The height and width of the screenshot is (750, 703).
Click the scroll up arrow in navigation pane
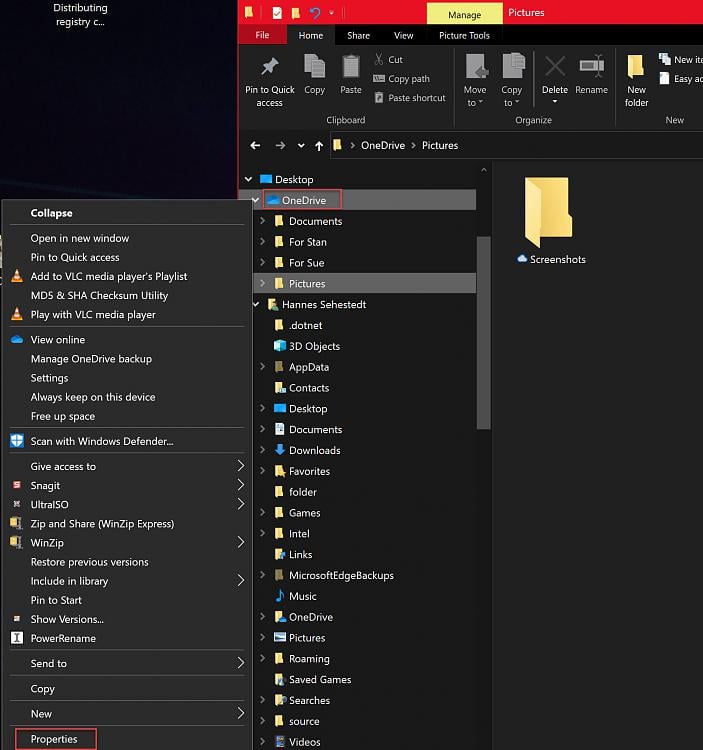[x=483, y=170]
